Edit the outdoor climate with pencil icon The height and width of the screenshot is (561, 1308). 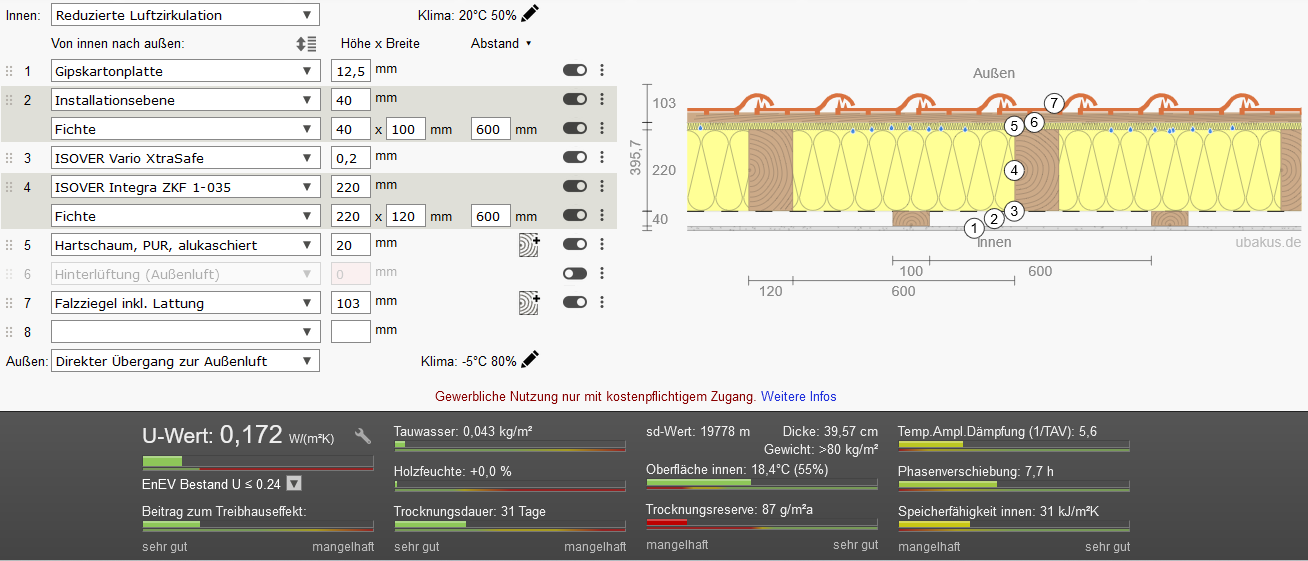click(x=530, y=359)
